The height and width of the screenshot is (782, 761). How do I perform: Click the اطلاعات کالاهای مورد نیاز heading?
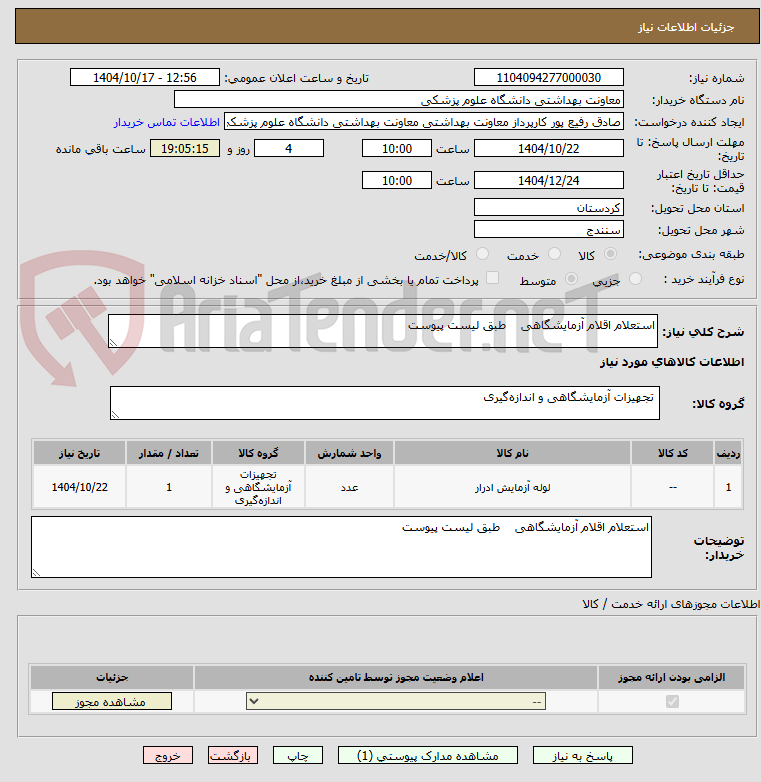tap(671, 362)
